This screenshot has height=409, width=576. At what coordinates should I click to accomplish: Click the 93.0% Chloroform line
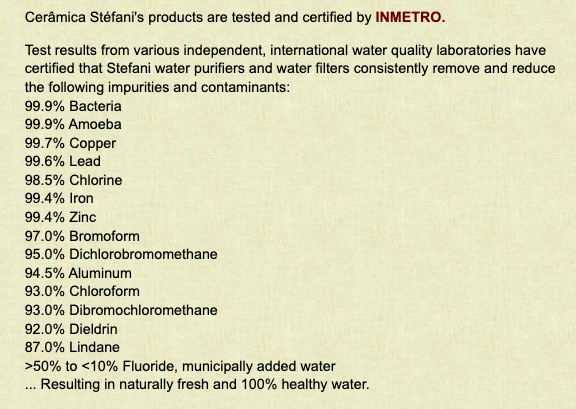[82, 291]
